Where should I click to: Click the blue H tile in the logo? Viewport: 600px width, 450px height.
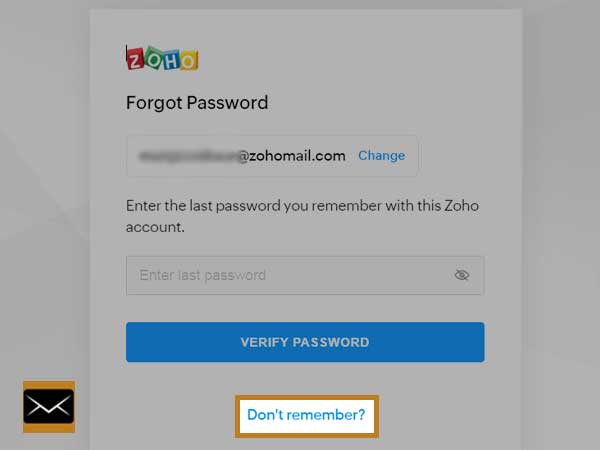tap(171, 60)
